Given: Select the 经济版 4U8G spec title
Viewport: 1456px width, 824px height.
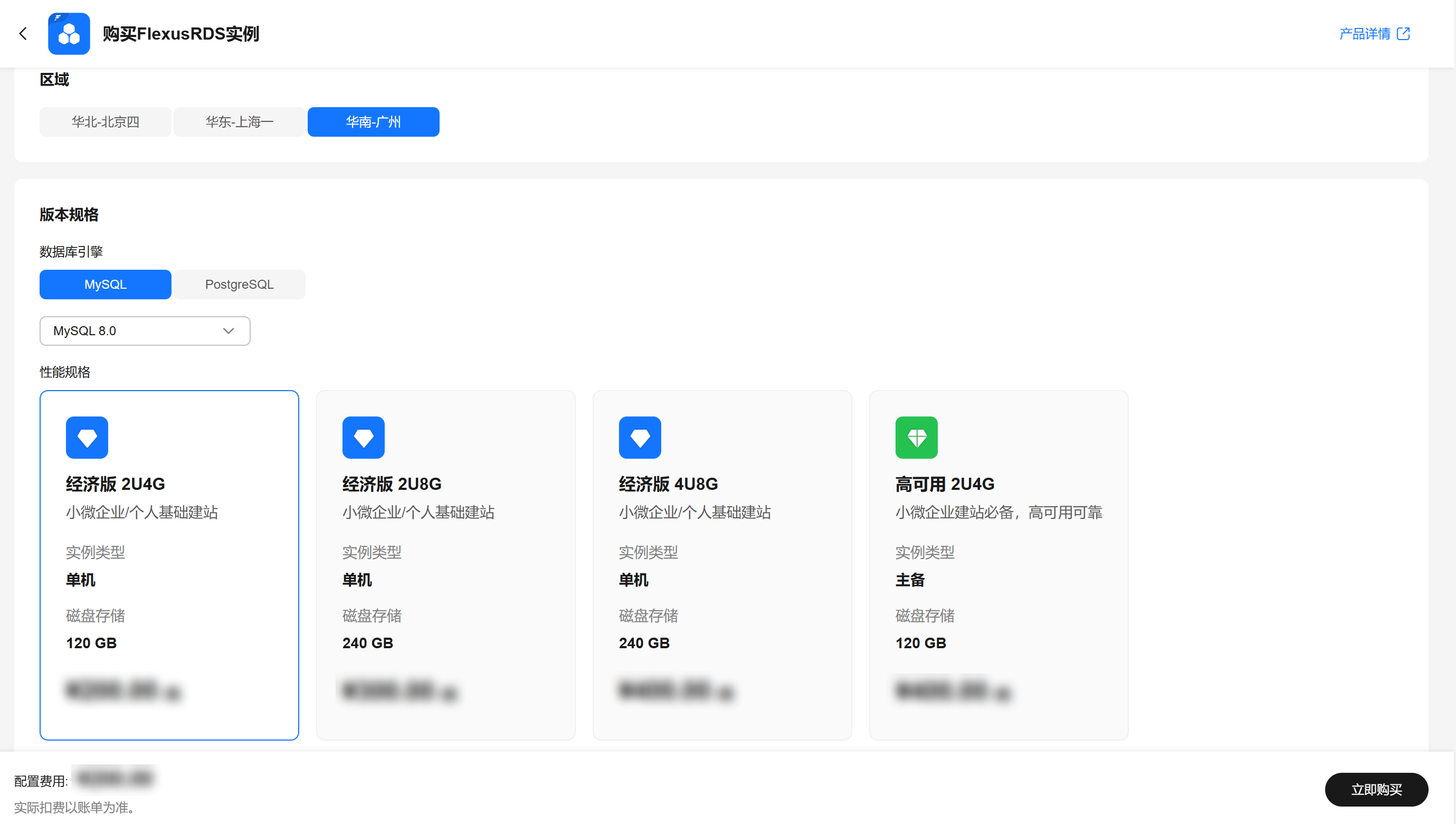Looking at the screenshot, I should pos(669,485).
